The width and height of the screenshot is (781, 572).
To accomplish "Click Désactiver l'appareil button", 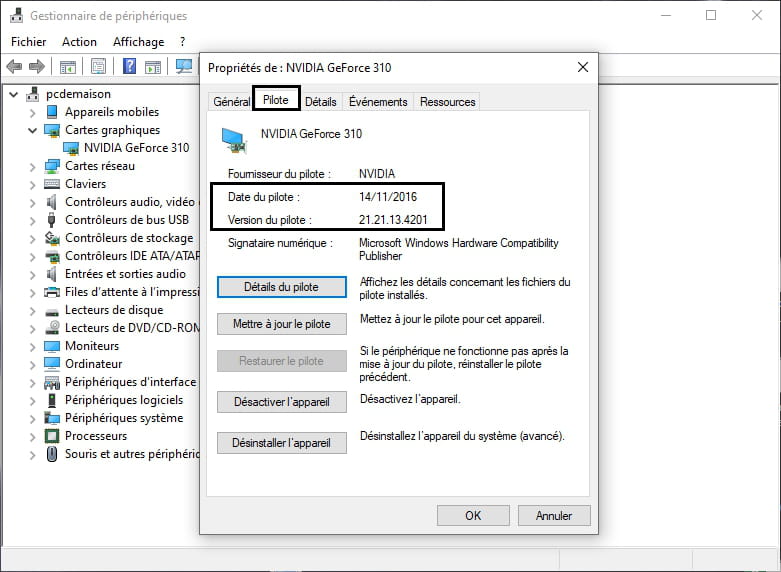I will tap(282, 402).
